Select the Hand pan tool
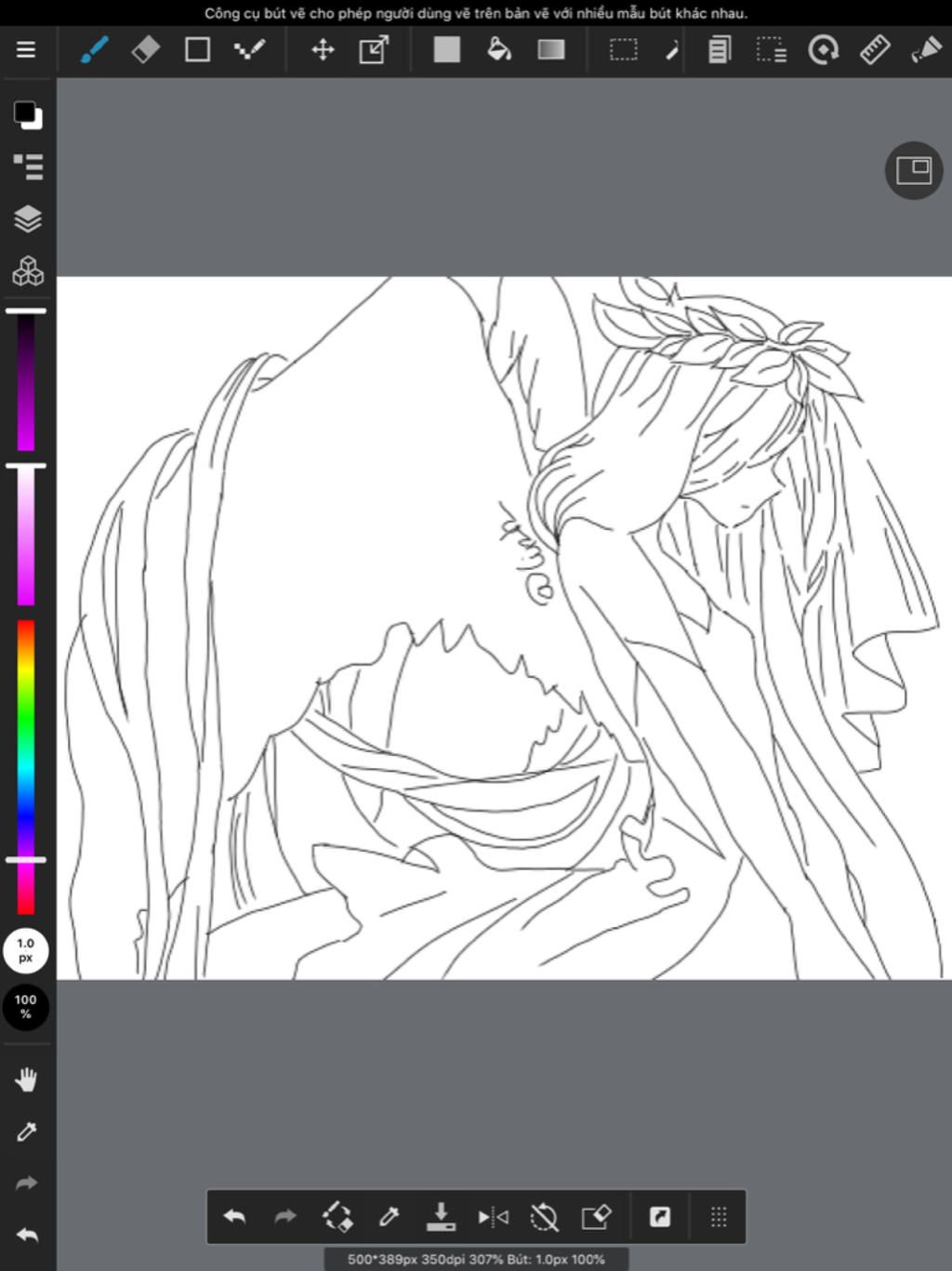The image size is (952, 1271). click(27, 1079)
